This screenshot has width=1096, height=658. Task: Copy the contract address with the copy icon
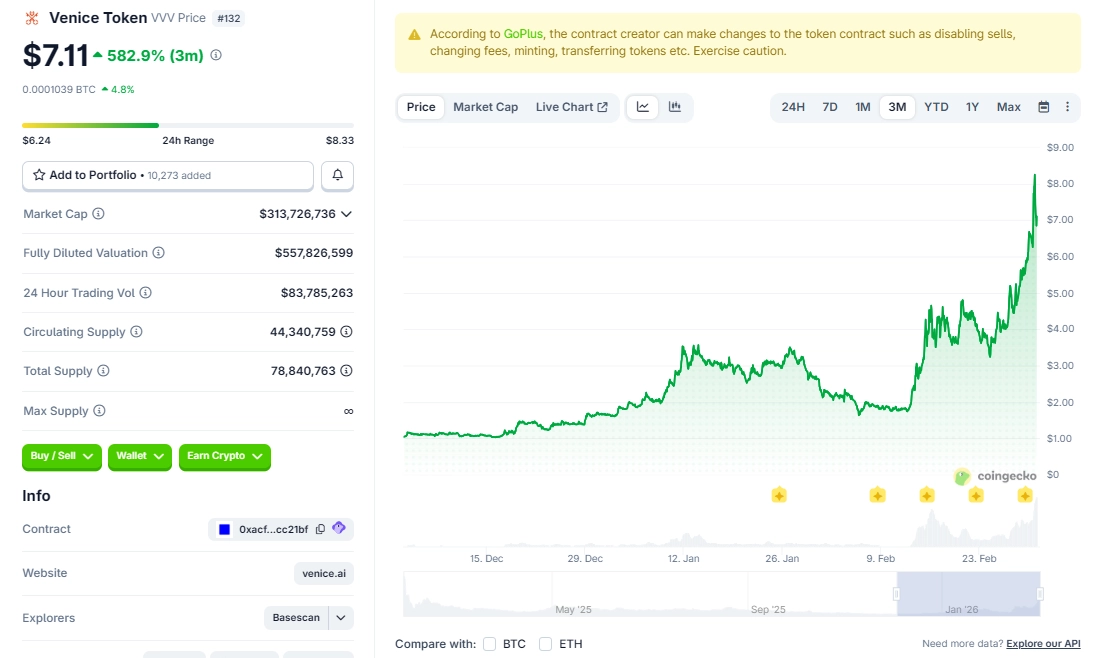(x=322, y=529)
